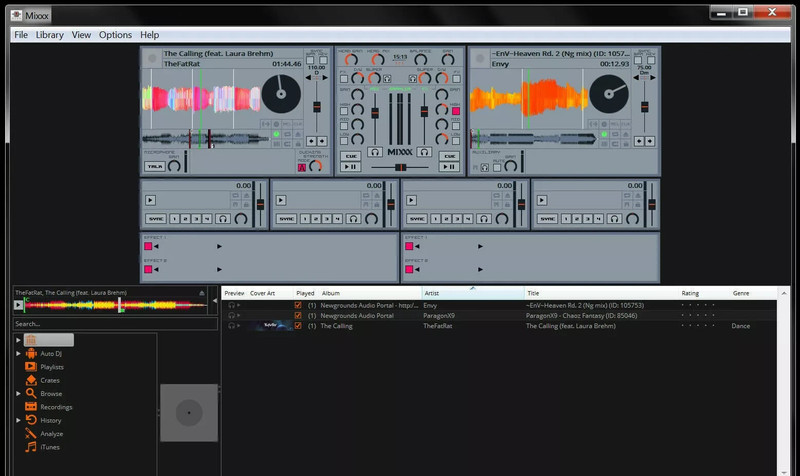Select previous effect for left Effect 2
Viewport: 800px width, 476px height.
156,269
